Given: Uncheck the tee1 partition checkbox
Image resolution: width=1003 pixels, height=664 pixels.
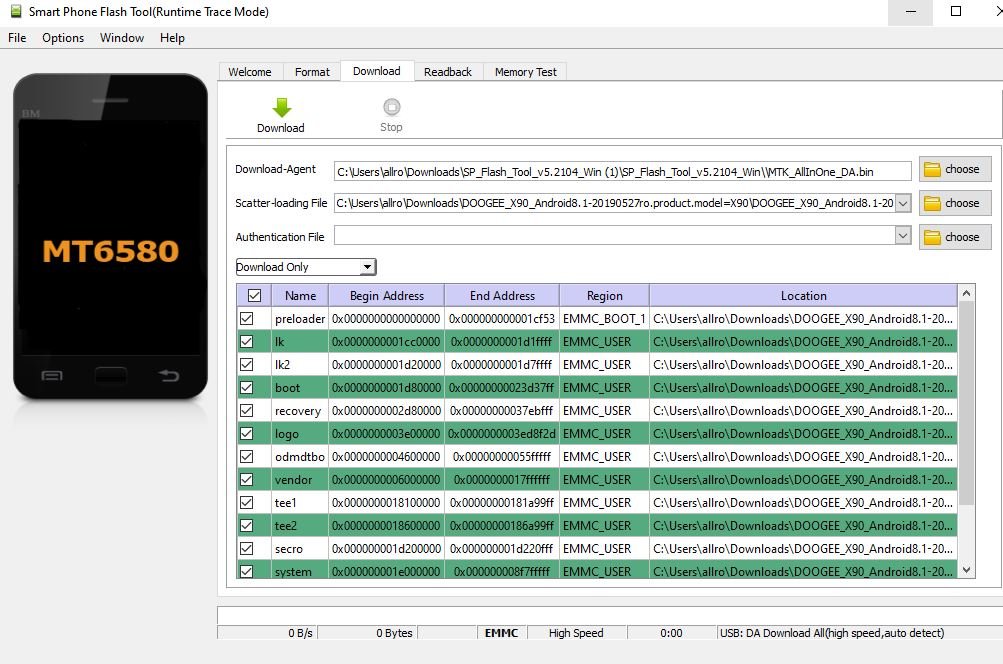Looking at the screenshot, I should pyautogui.click(x=247, y=503).
